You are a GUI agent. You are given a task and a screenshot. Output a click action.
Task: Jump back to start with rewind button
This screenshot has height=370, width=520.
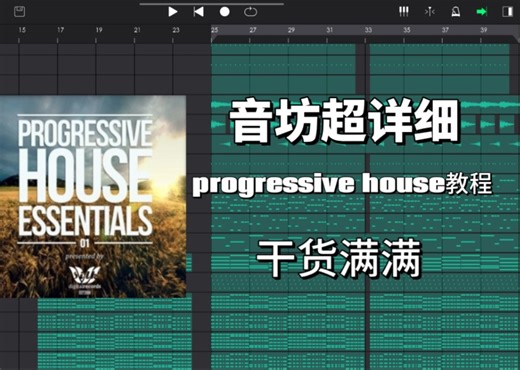[x=198, y=12]
